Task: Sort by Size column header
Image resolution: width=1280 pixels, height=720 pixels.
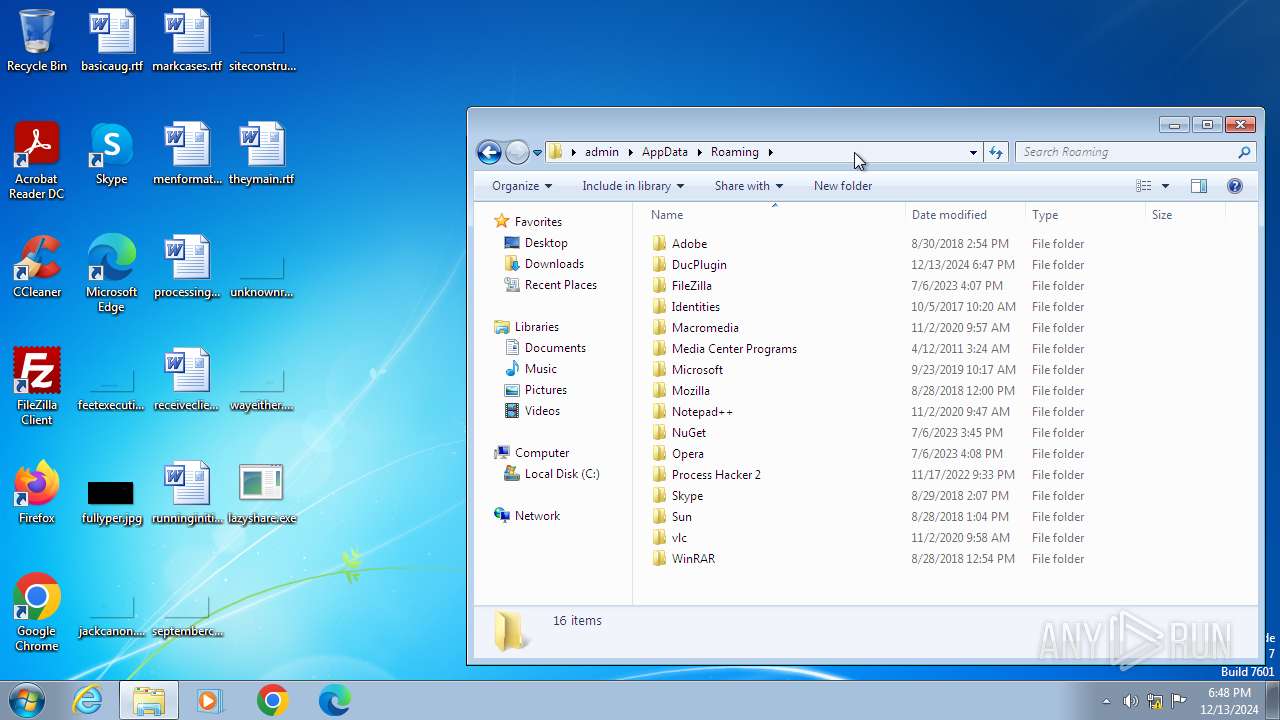Action: (1185, 215)
